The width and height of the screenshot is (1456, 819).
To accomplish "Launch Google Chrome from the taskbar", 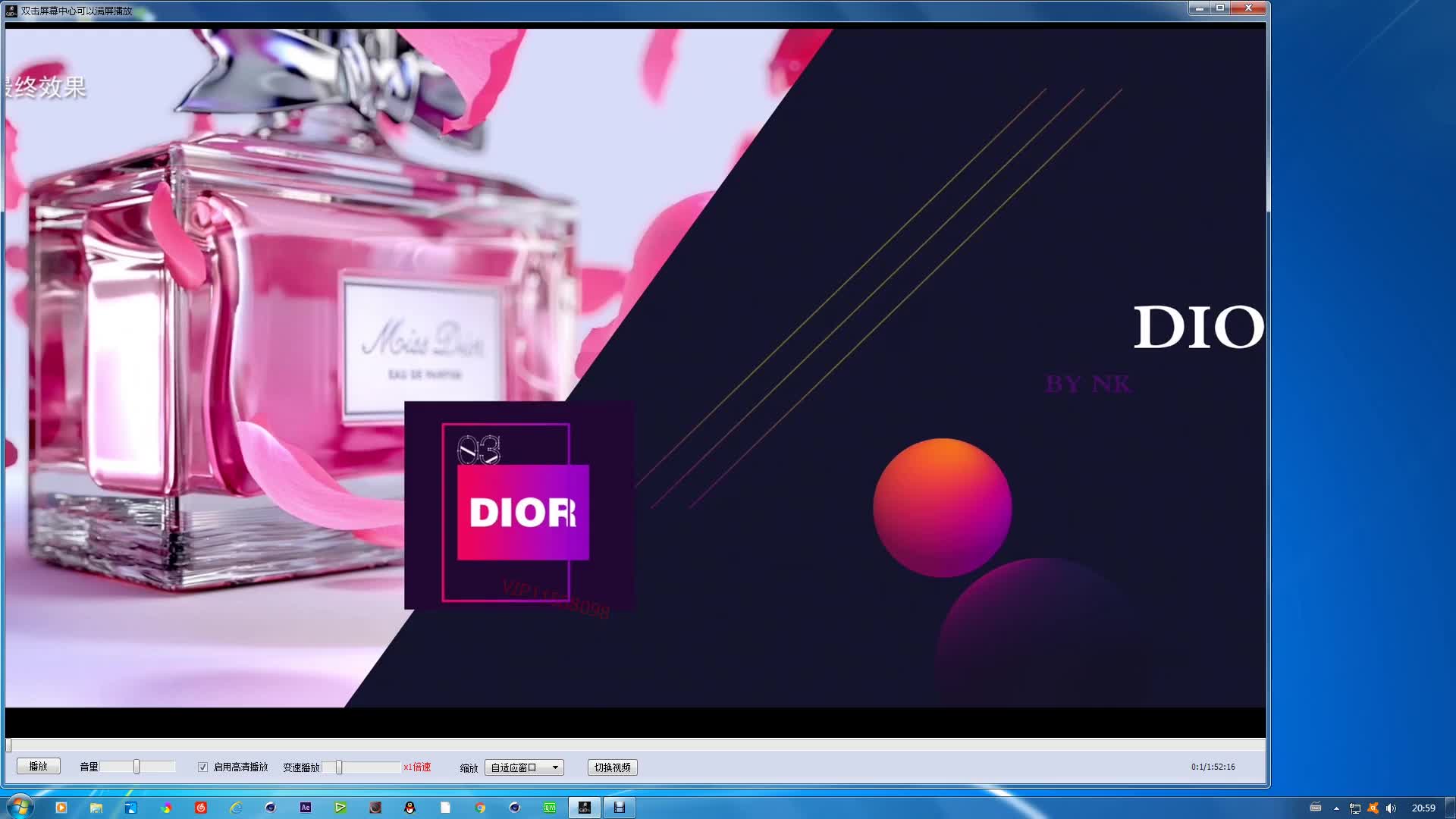I will point(479,808).
